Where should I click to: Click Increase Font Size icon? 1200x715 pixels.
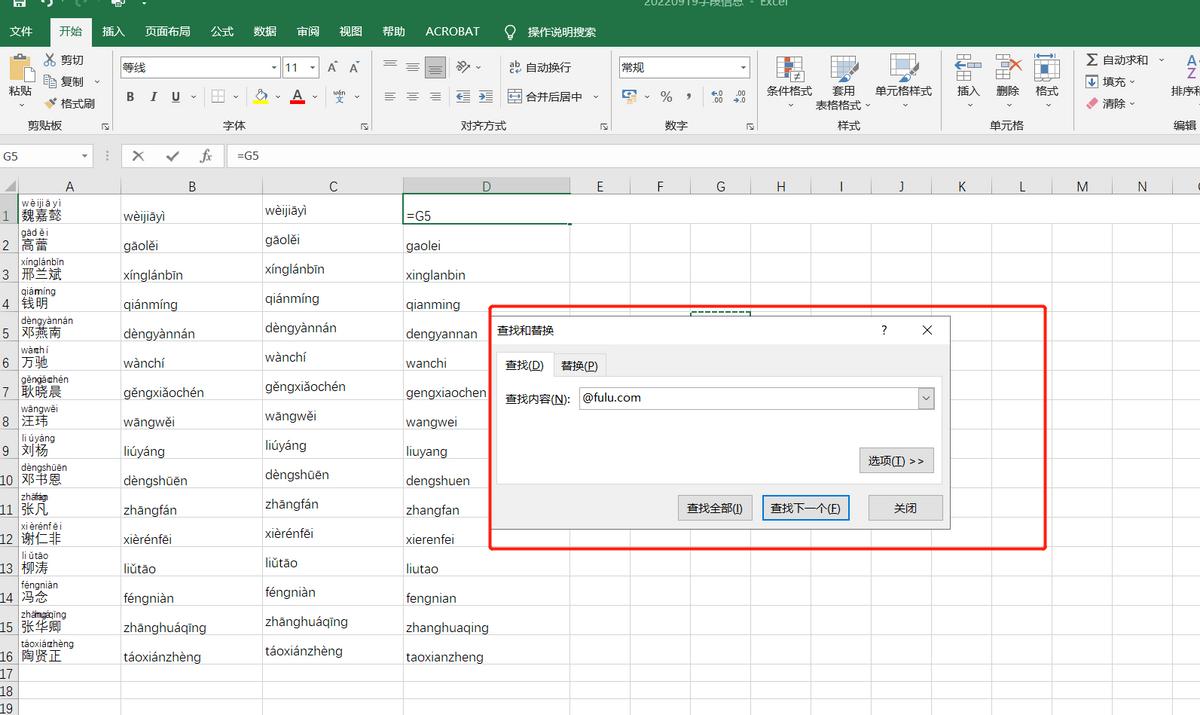click(x=333, y=67)
